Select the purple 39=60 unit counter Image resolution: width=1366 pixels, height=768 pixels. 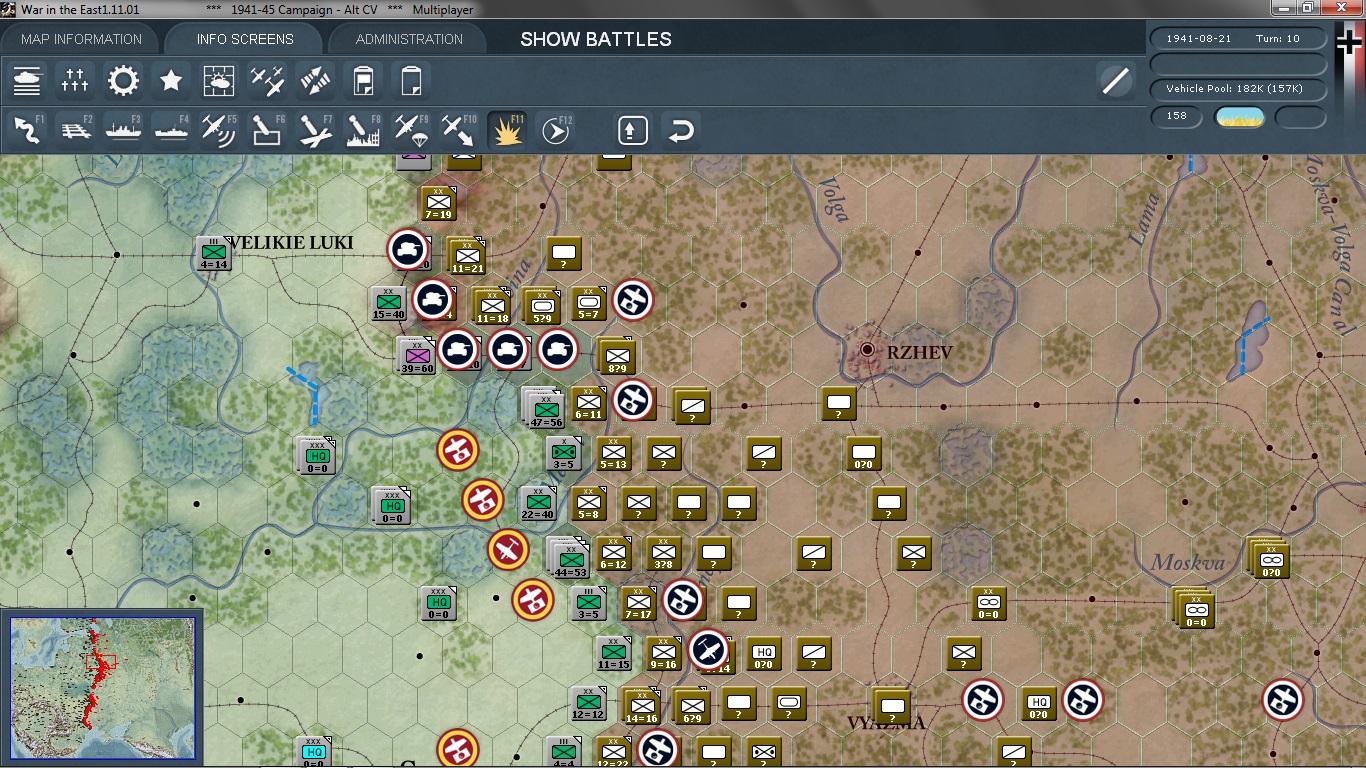[416, 355]
